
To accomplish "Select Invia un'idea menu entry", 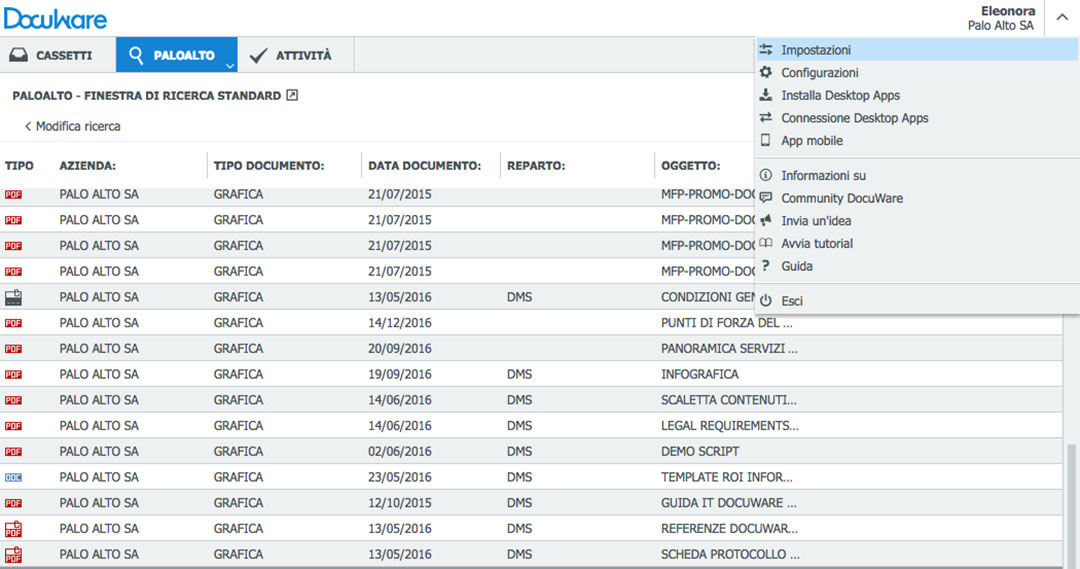I will [917, 220].
